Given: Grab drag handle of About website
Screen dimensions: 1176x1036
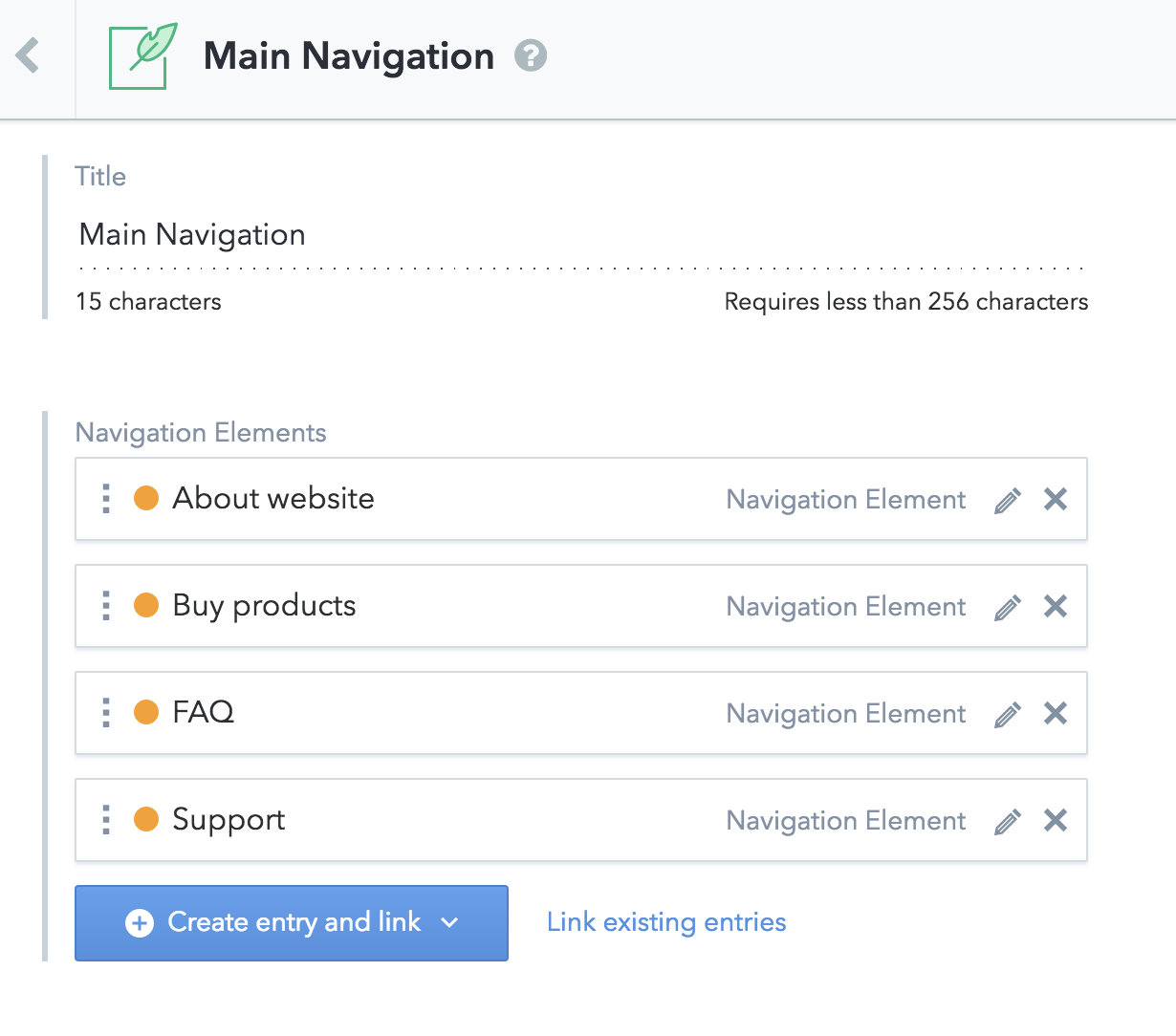Looking at the screenshot, I should (x=106, y=498).
